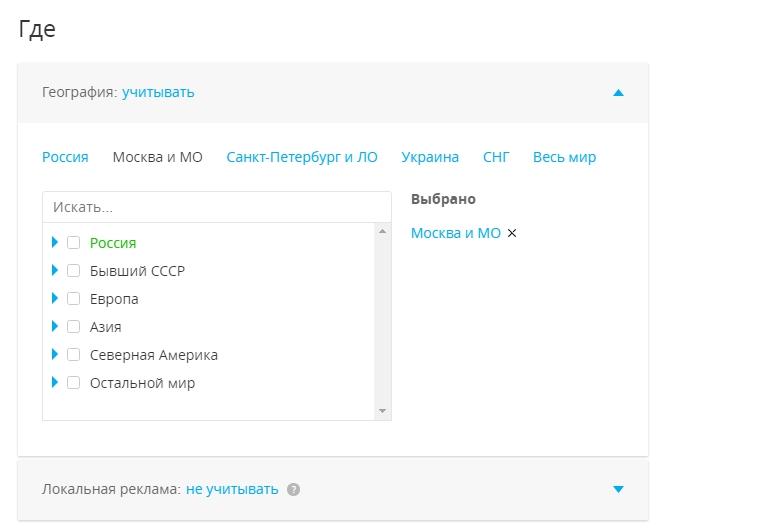Open the Локальная реклама help question icon
The width and height of the screenshot is (773, 529).
pos(293,490)
